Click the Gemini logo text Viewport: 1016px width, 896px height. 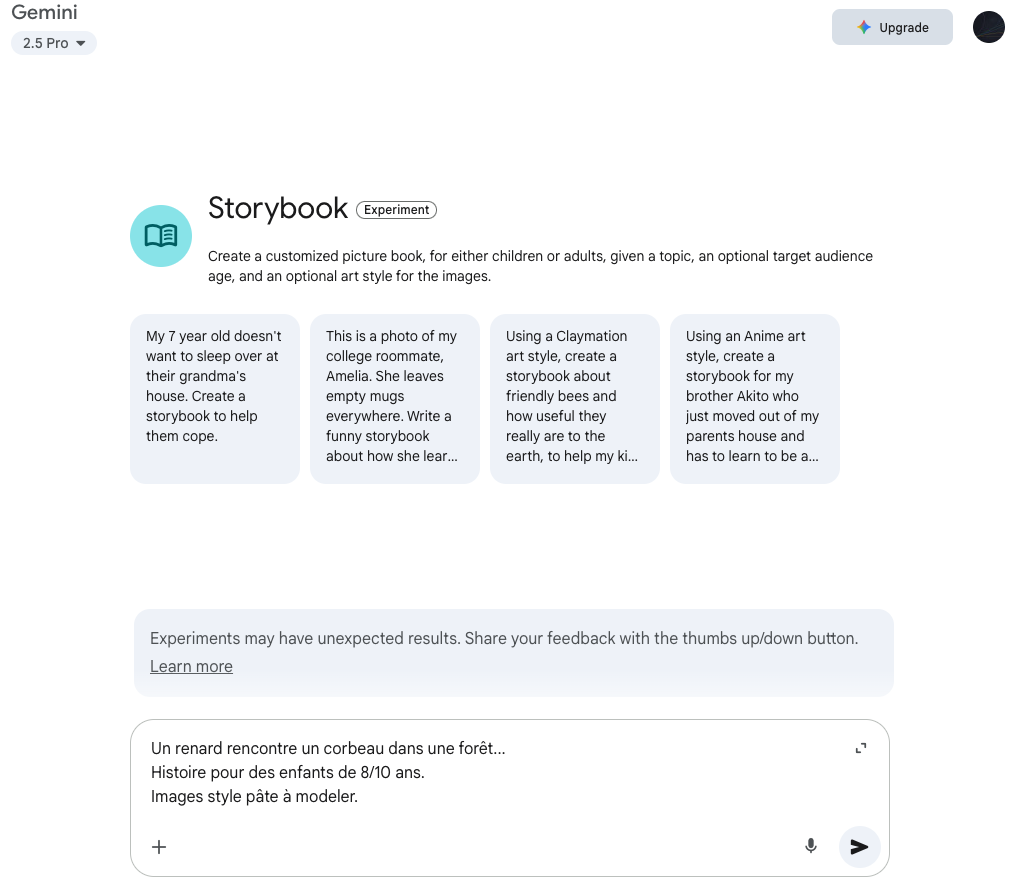point(45,13)
